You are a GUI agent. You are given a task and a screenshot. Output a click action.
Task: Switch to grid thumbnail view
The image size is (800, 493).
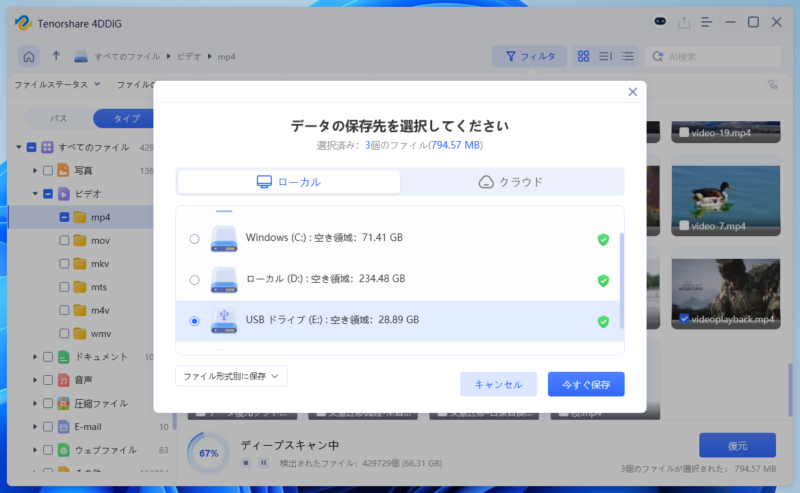(x=584, y=56)
